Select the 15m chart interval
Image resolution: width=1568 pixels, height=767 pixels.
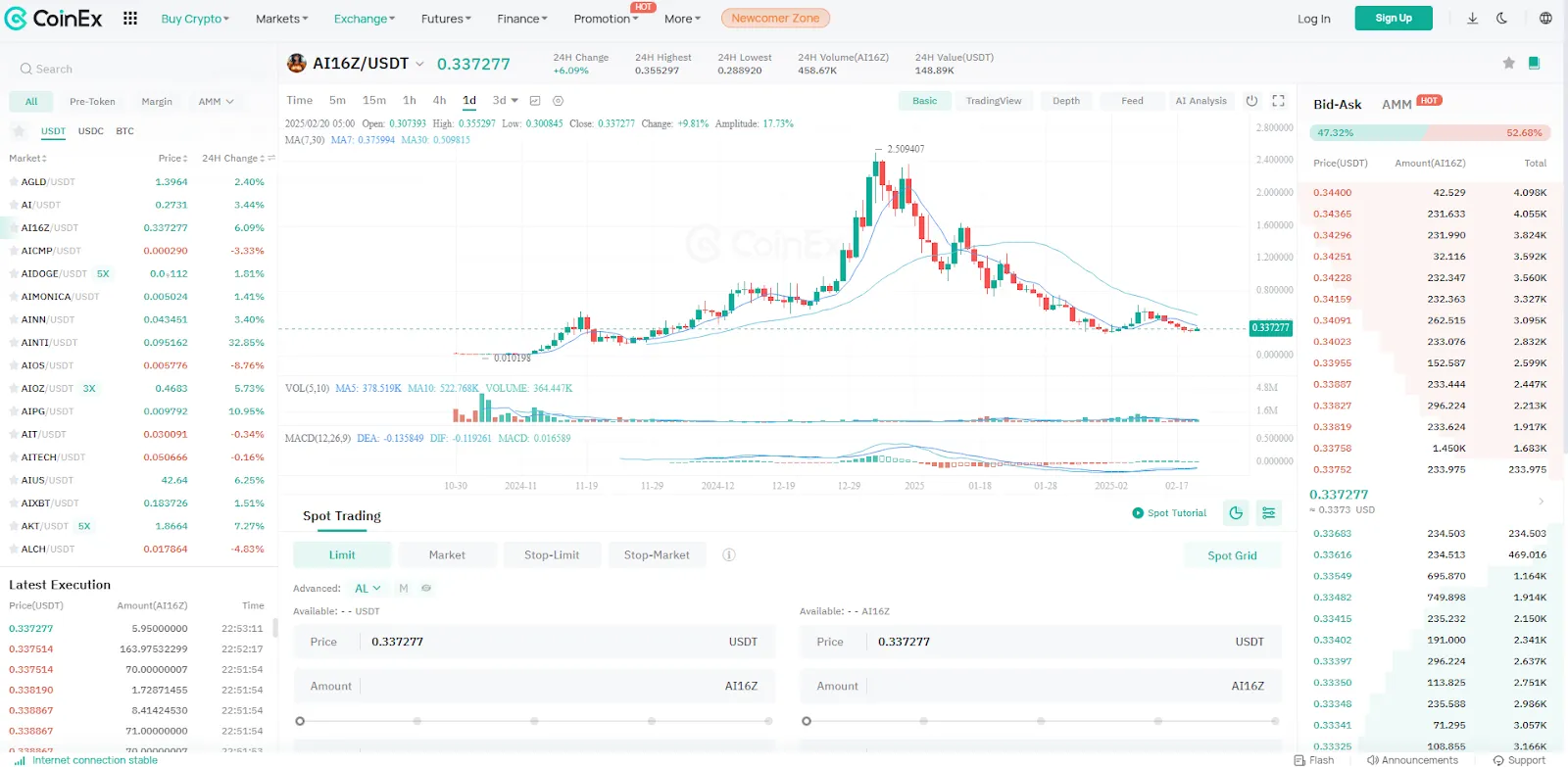374,101
